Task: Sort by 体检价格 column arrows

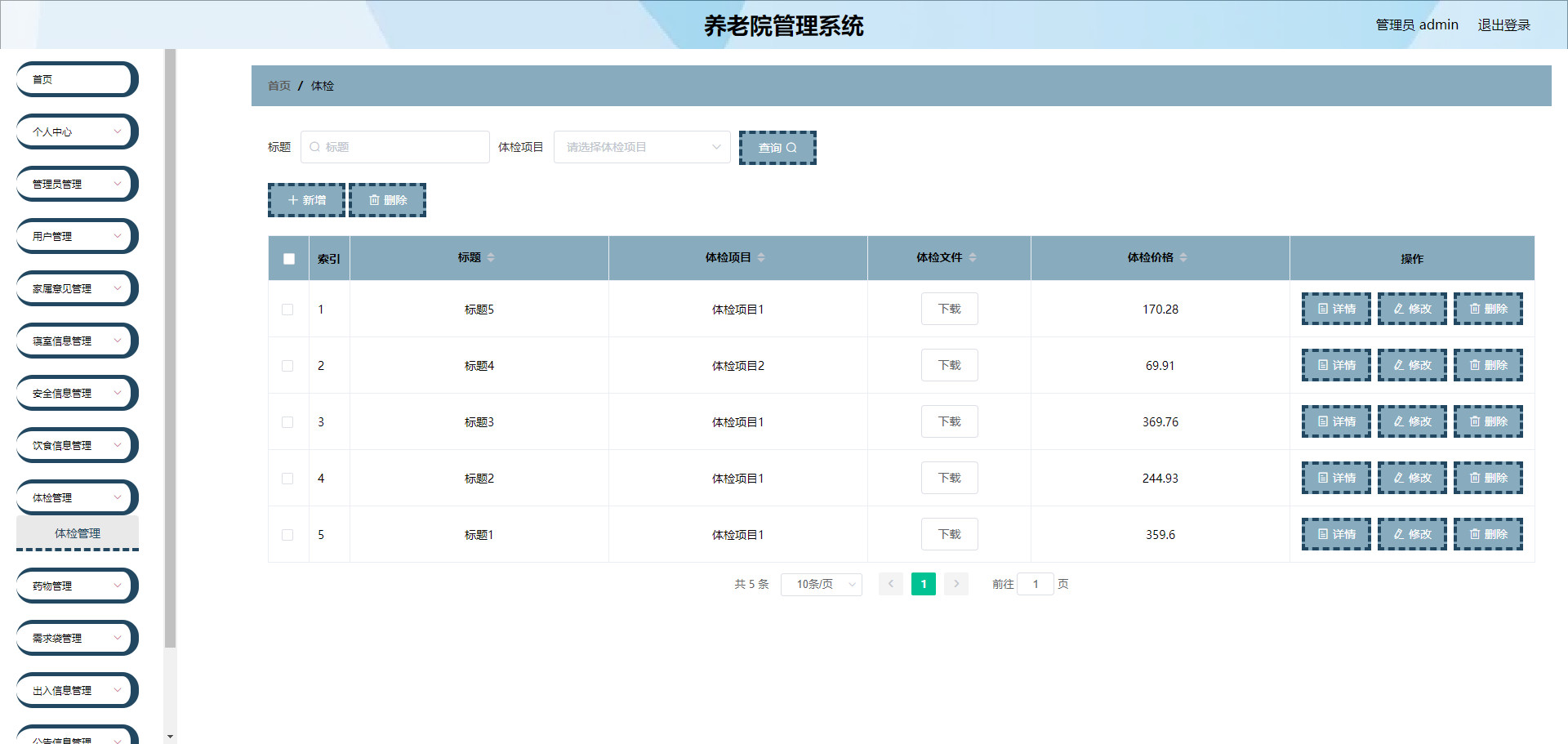Action: coord(1183,257)
